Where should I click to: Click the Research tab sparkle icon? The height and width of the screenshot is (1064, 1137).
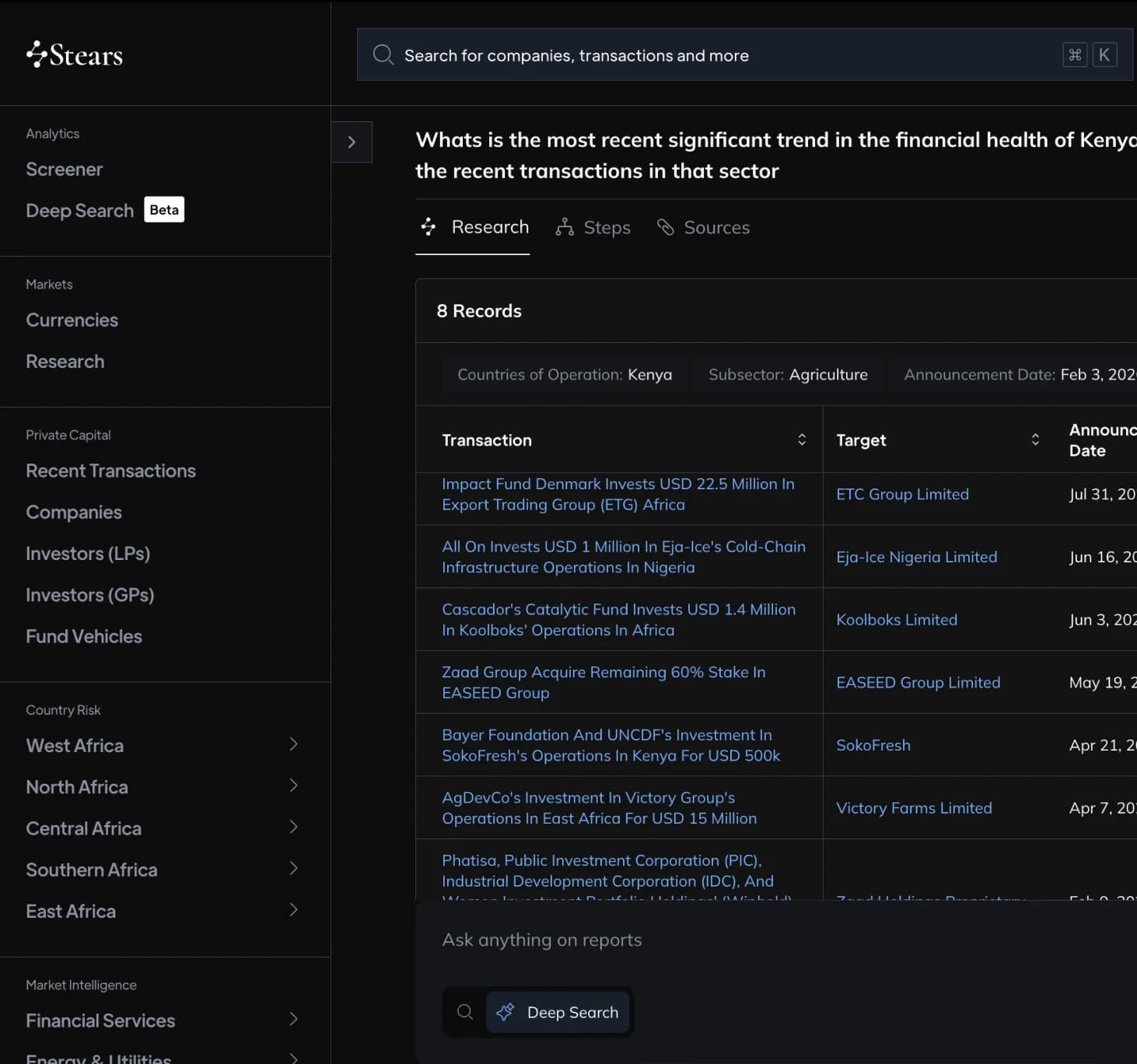(x=429, y=227)
